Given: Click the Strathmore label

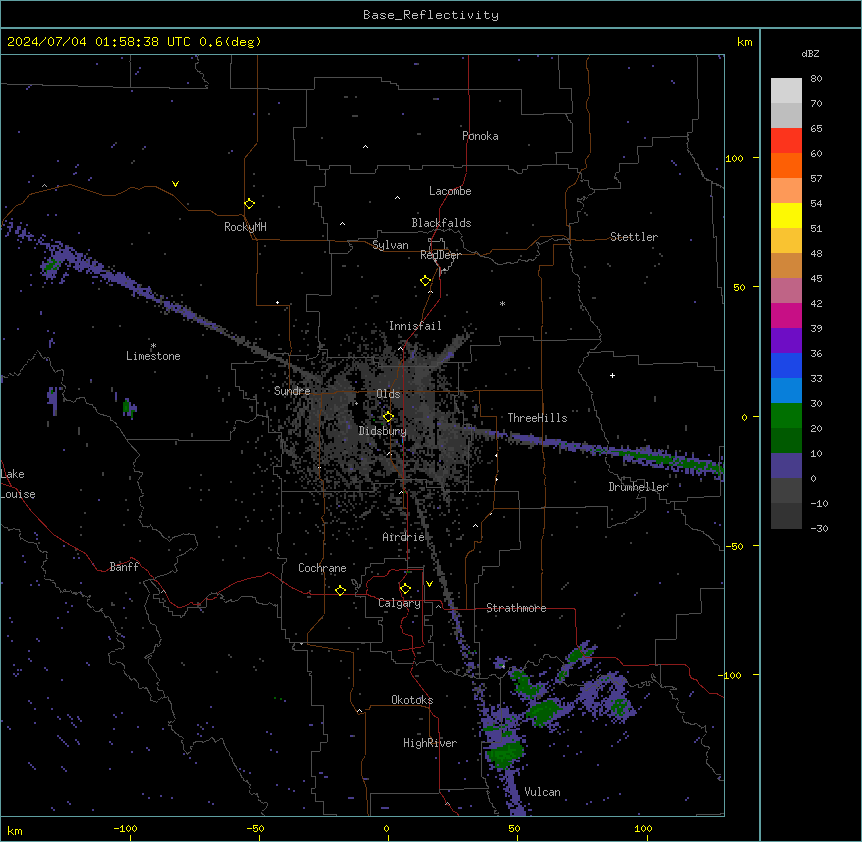Looking at the screenshot, I should point(516,608).
